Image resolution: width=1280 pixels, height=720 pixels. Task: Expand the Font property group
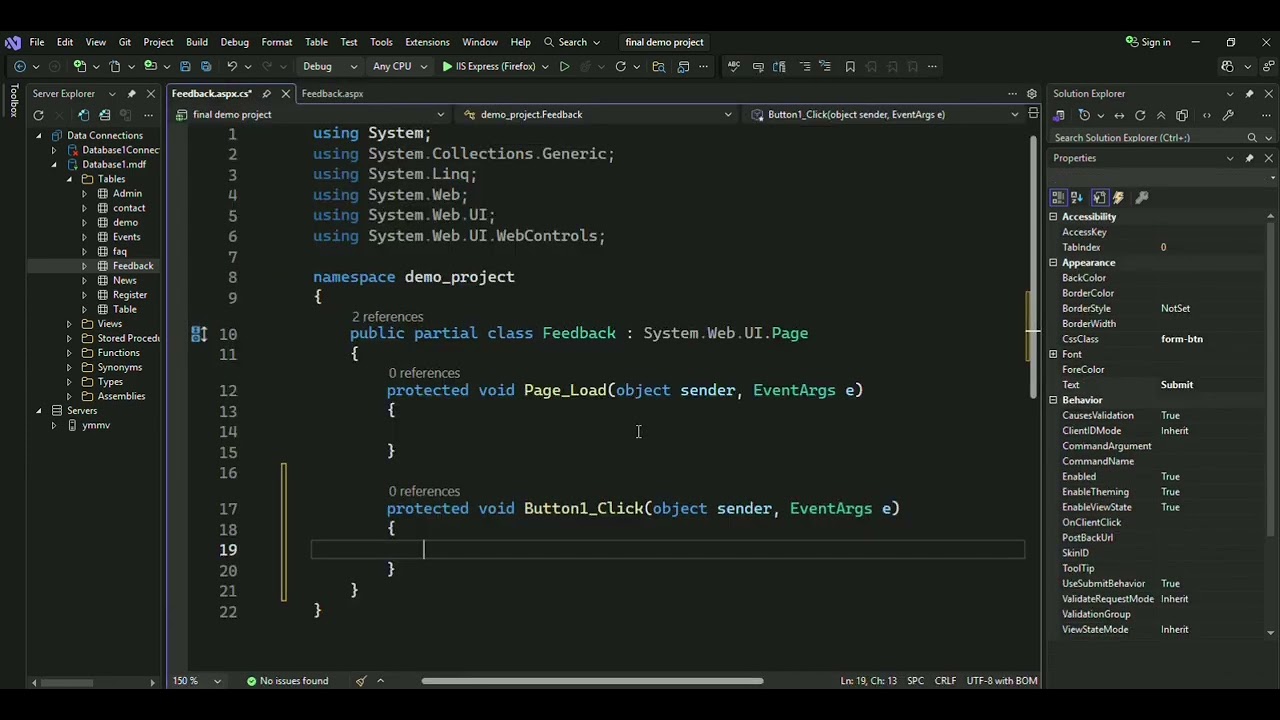(1053, 354)
